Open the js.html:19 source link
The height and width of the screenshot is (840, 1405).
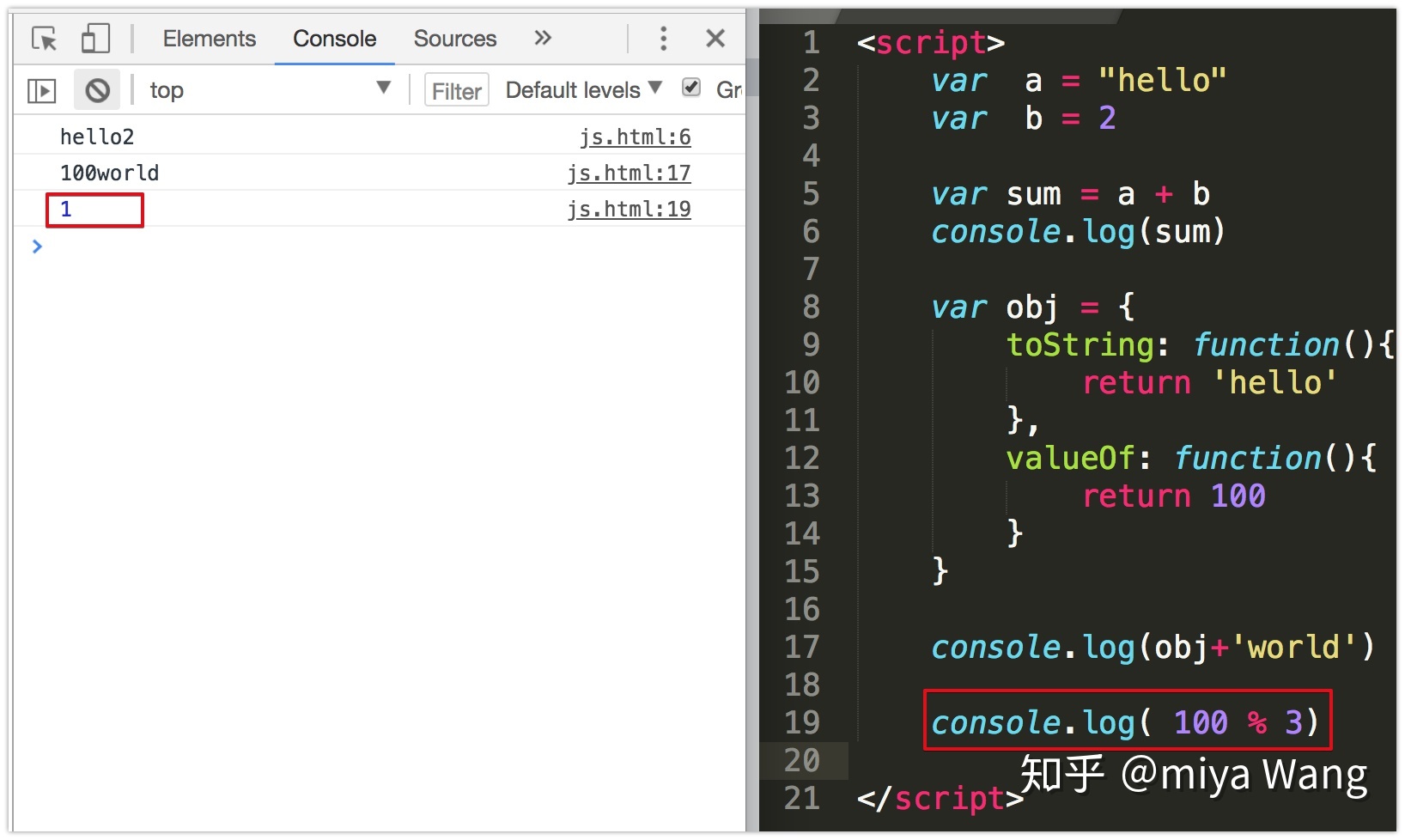coord(630,209)
